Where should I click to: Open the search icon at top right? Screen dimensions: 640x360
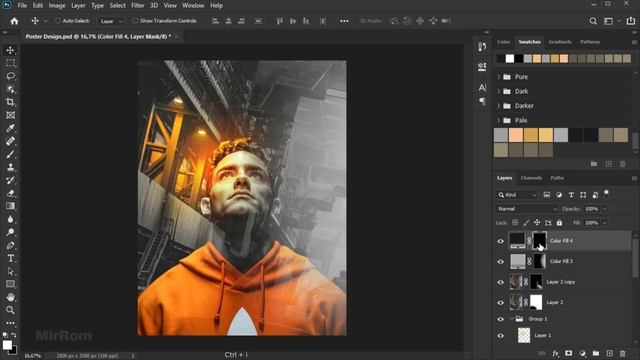pos(593,21)
